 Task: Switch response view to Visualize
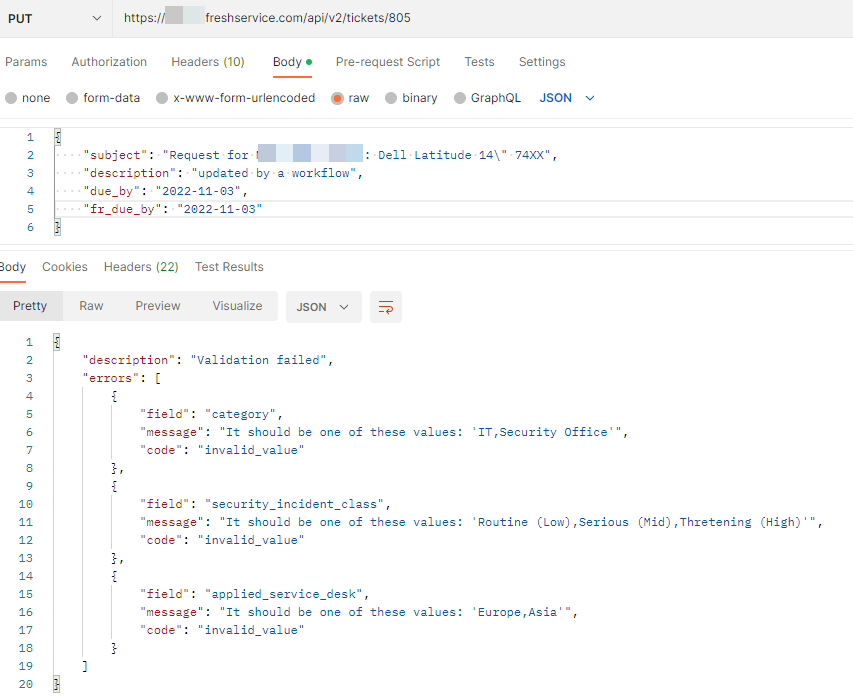click(x=237, y=306)
